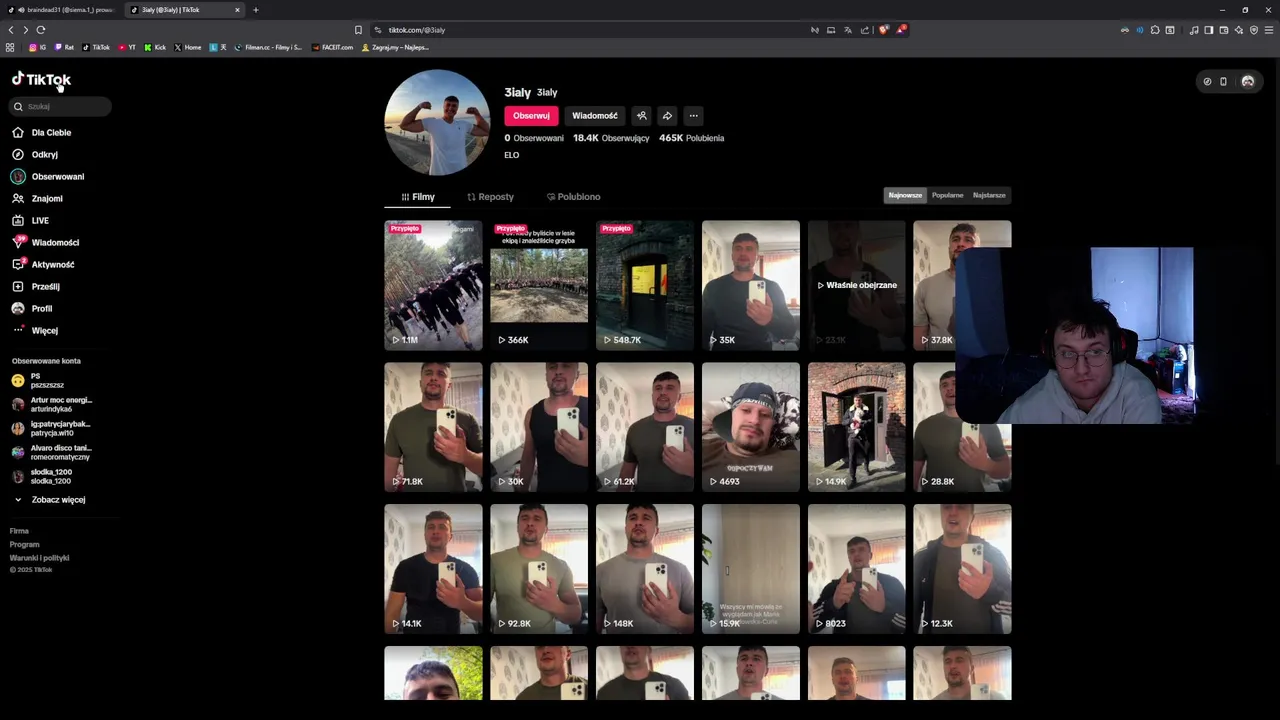1280x720 pixels.
Task: Click the Firma footer link
Action: pyautogui.click(x=19, y=531)
